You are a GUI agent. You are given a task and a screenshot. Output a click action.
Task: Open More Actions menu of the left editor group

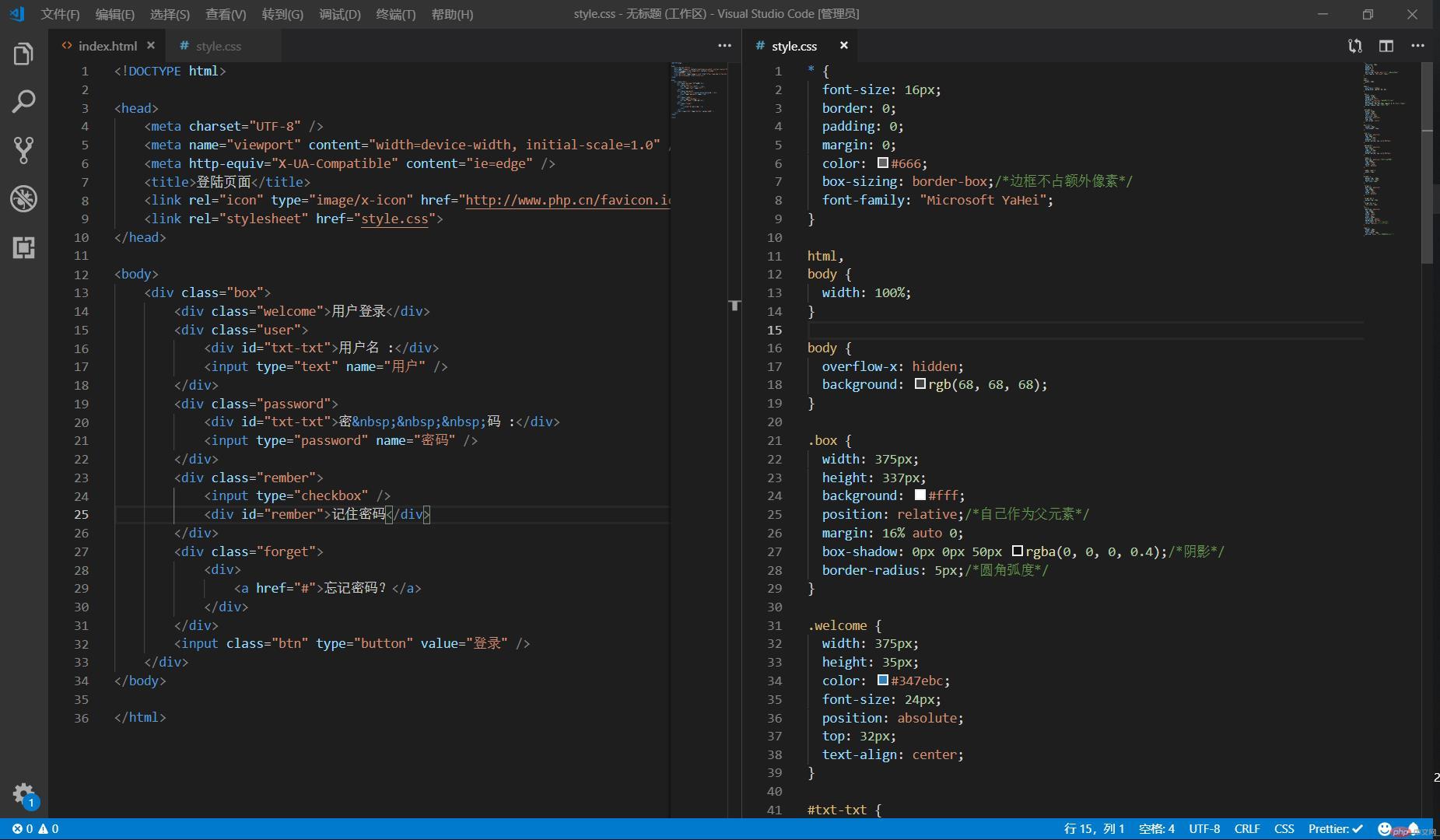[724, 46]
